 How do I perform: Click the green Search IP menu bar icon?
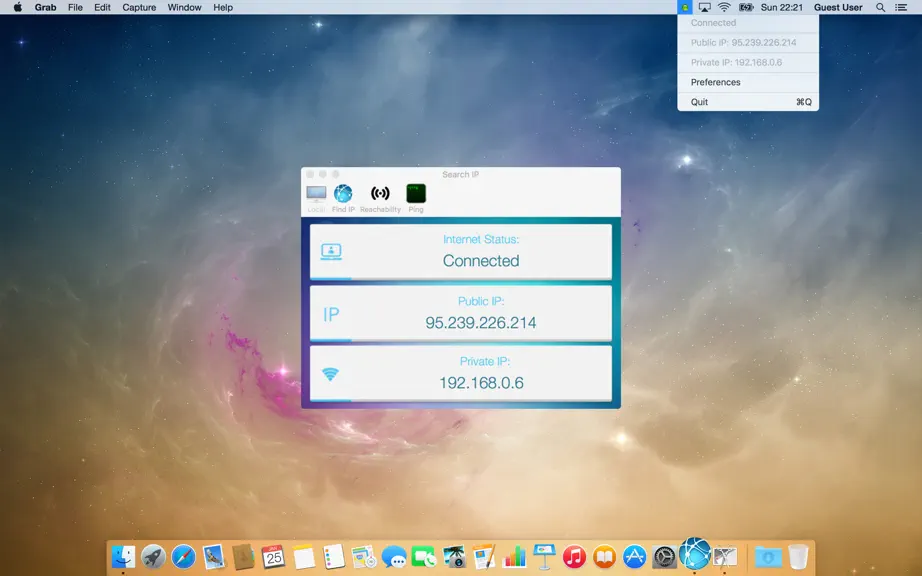[x=685, y=7]
